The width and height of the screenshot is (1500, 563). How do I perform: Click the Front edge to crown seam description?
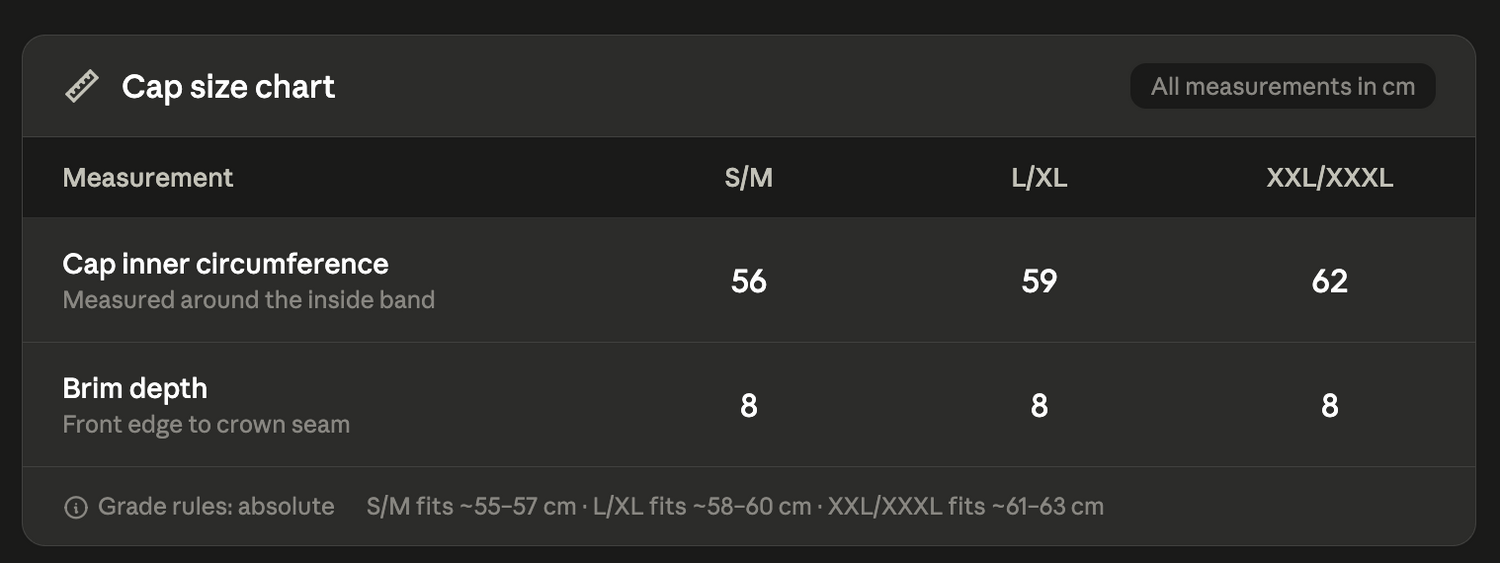(206, 424)
